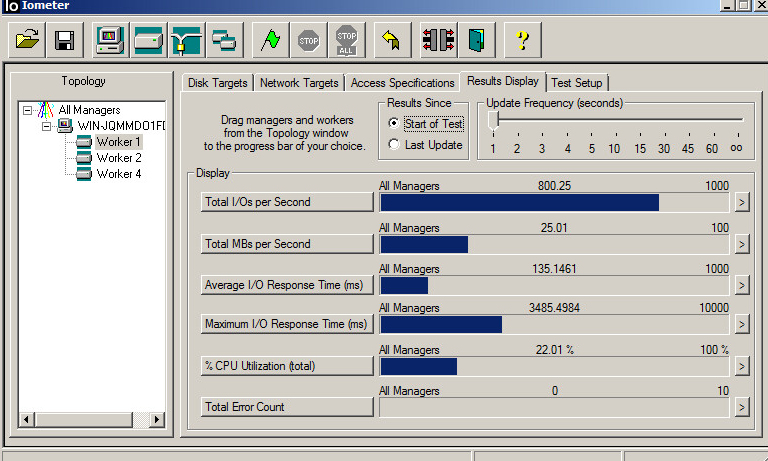The height and width of the screenshot is (461, 768).
Task: Stop the current test
Action: tap(309, 40)
